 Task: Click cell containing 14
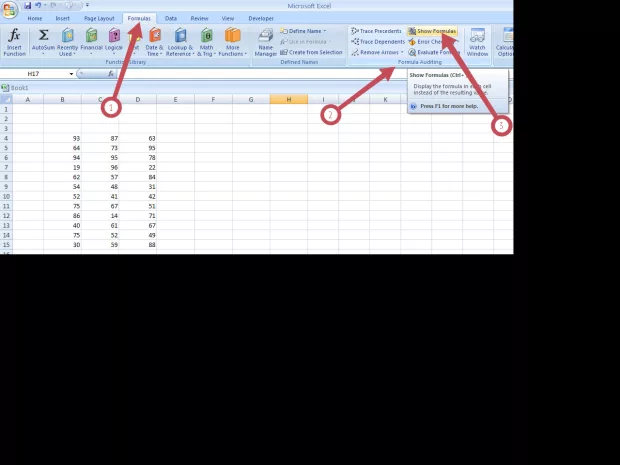100,216
